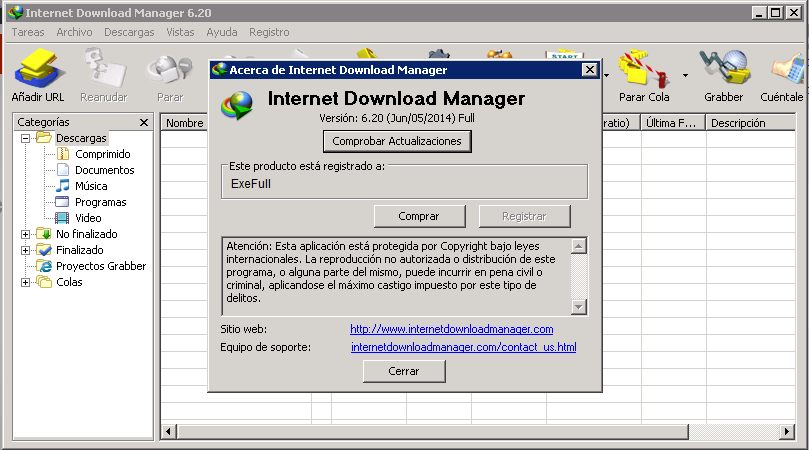Click the Cerrar button
The width and height of the screenshot is (809, 450).
point(404,371)
